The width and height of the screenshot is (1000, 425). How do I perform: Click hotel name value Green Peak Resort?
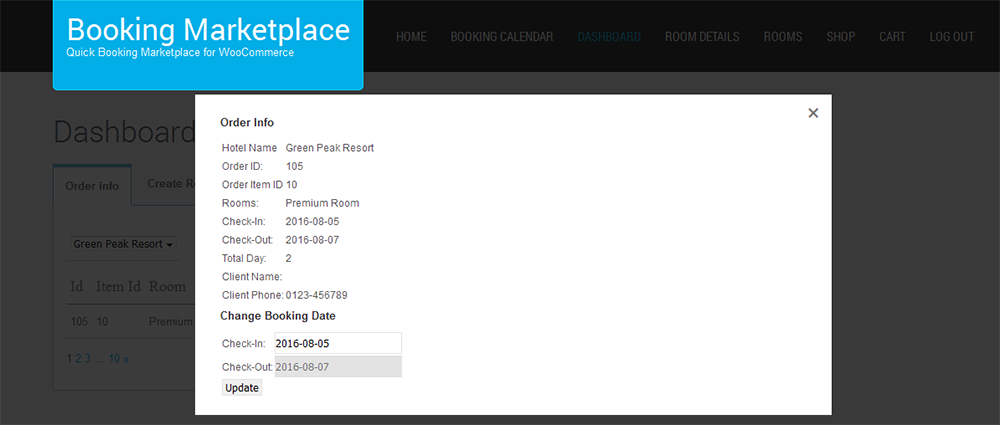(x=330, y=148)
